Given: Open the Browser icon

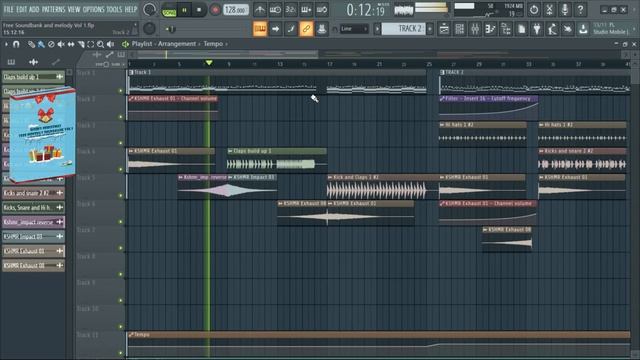Looking at the screenshot, I should click(x=506, y=29).
